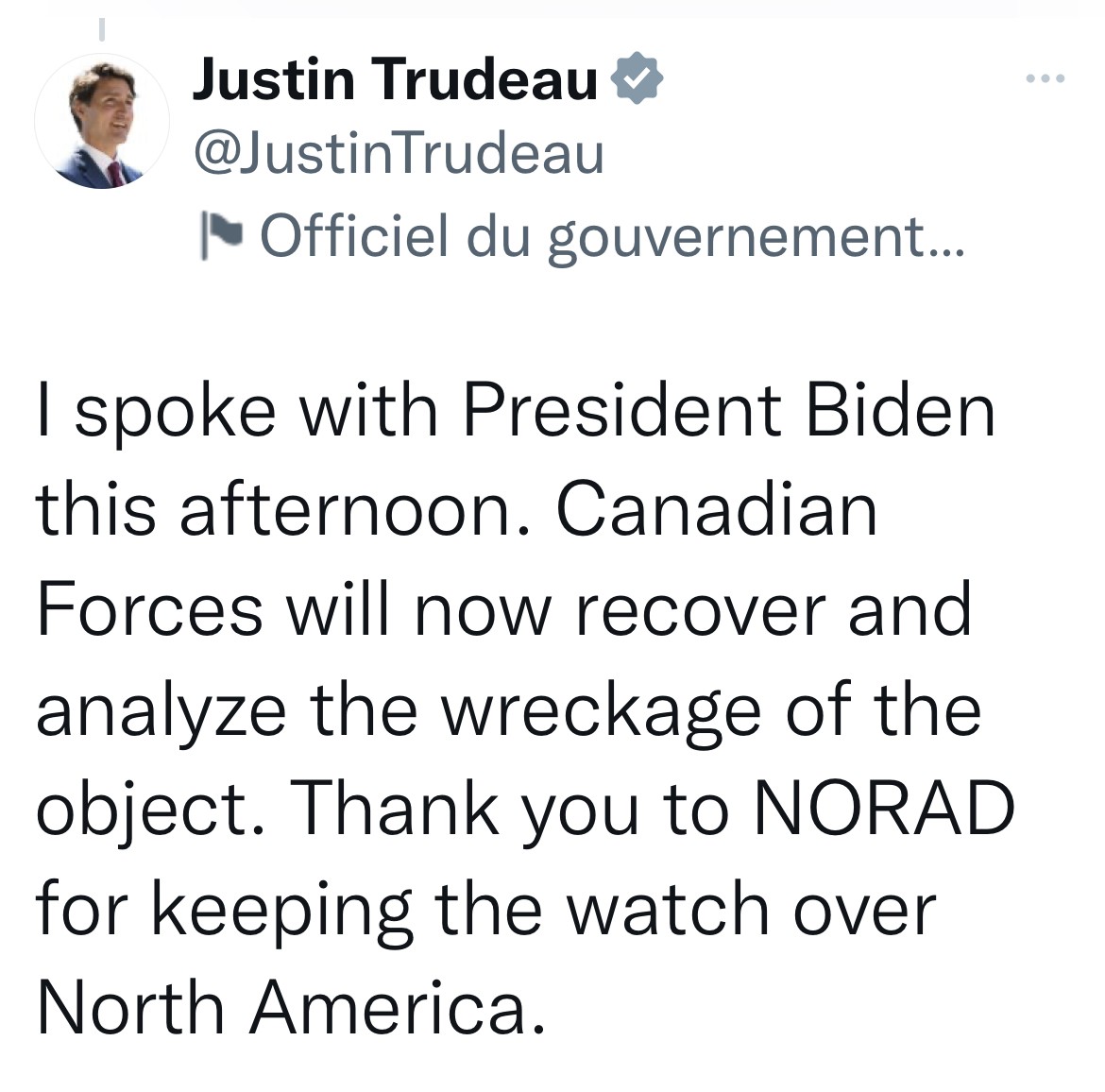Open the three-dot more options menu

click(1045, 78)
